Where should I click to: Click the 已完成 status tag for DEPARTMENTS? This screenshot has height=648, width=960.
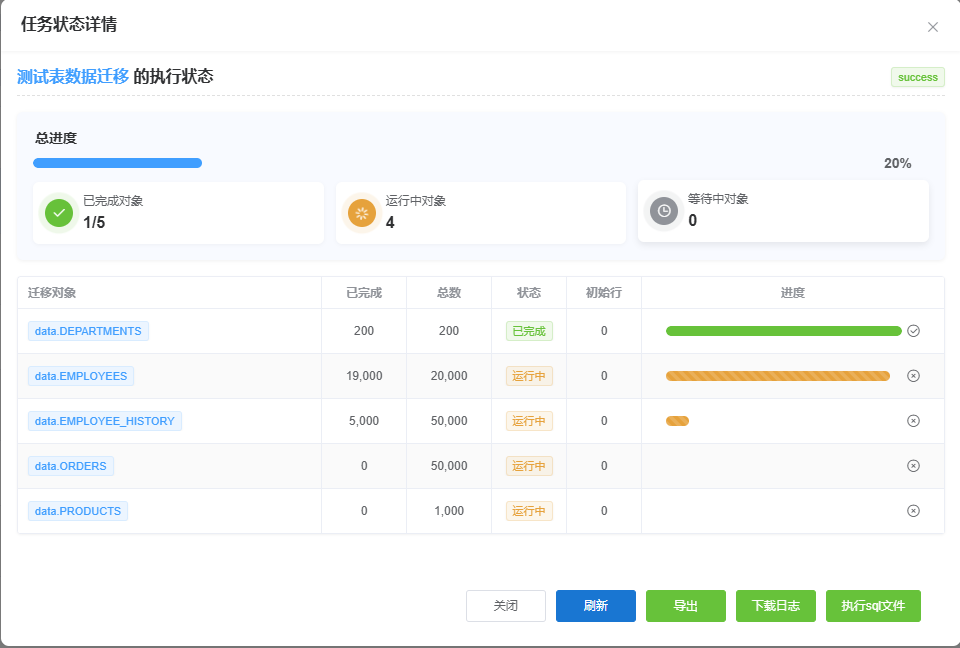click(x=529, y=331)
